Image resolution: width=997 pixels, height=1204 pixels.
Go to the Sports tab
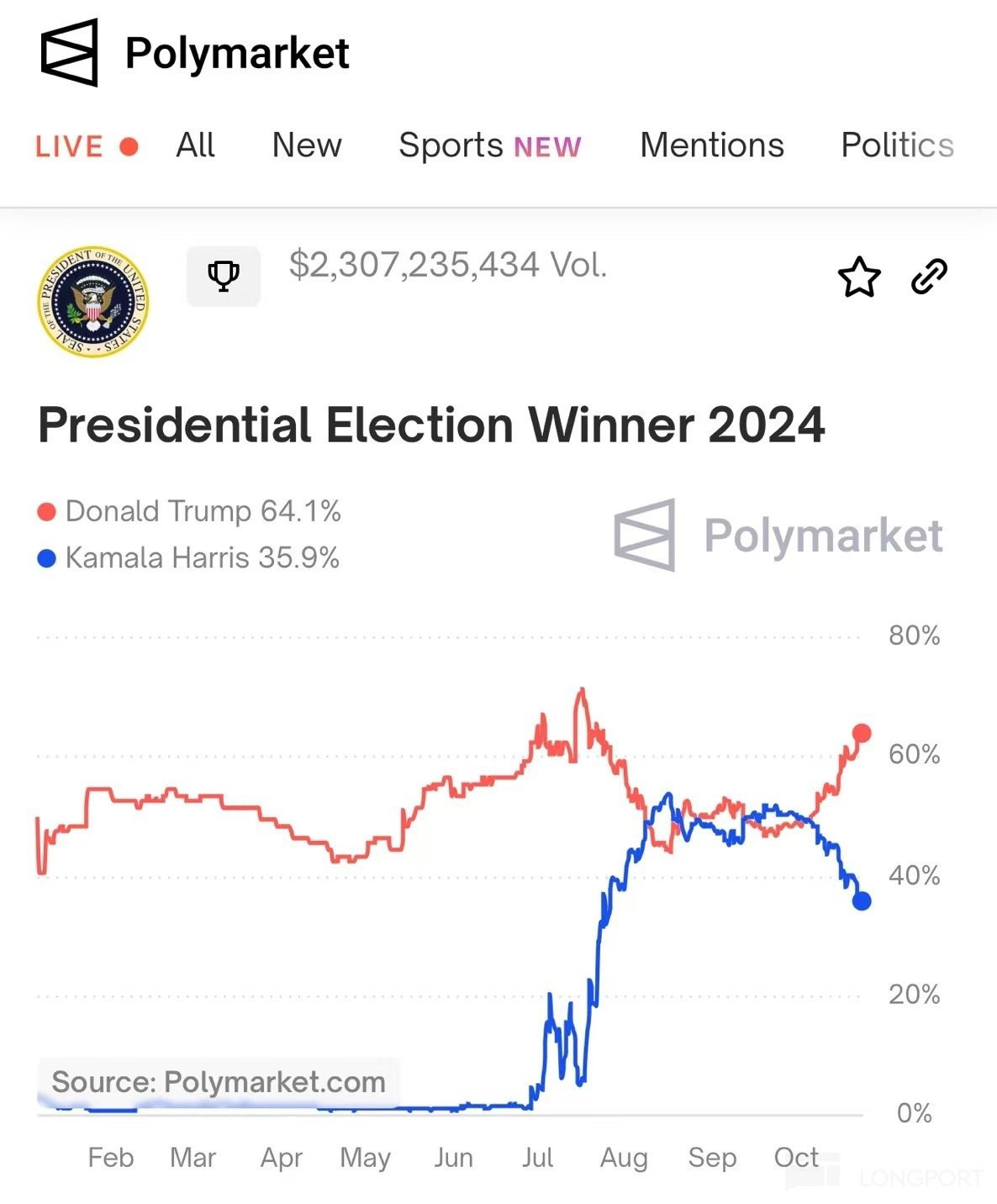point(489,145)
